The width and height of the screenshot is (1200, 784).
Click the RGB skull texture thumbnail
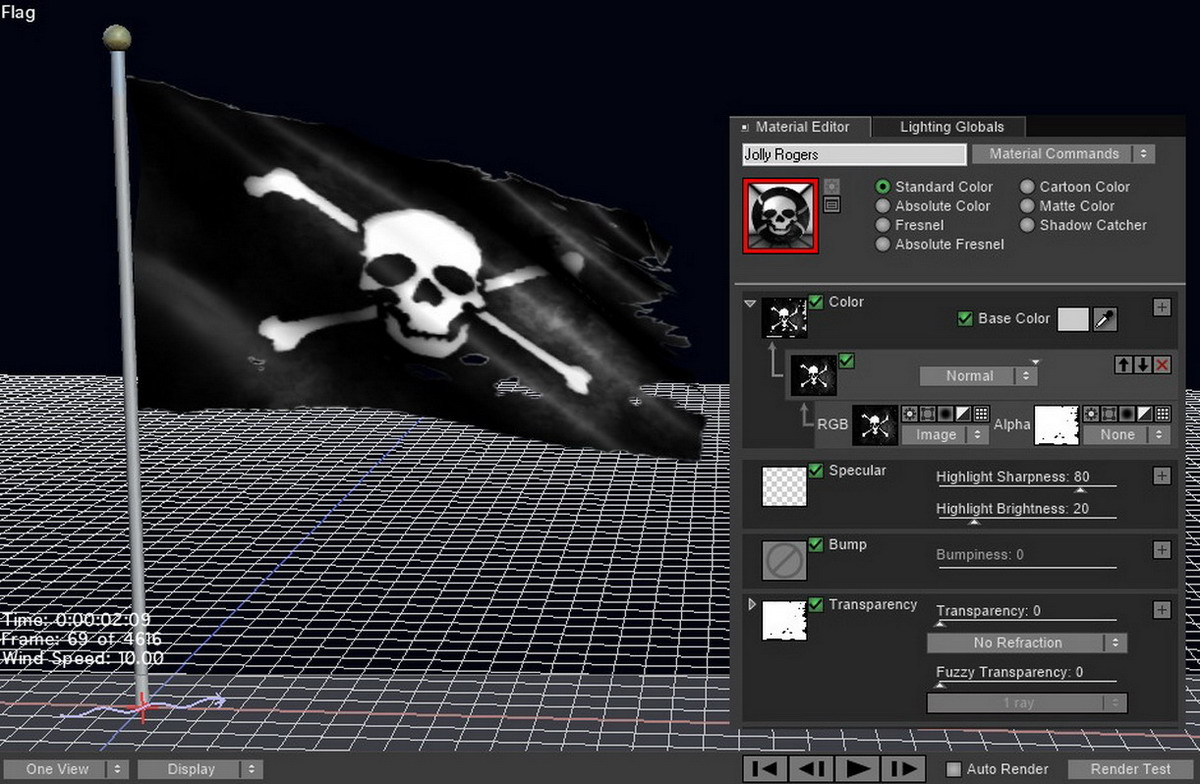[875, 425]
